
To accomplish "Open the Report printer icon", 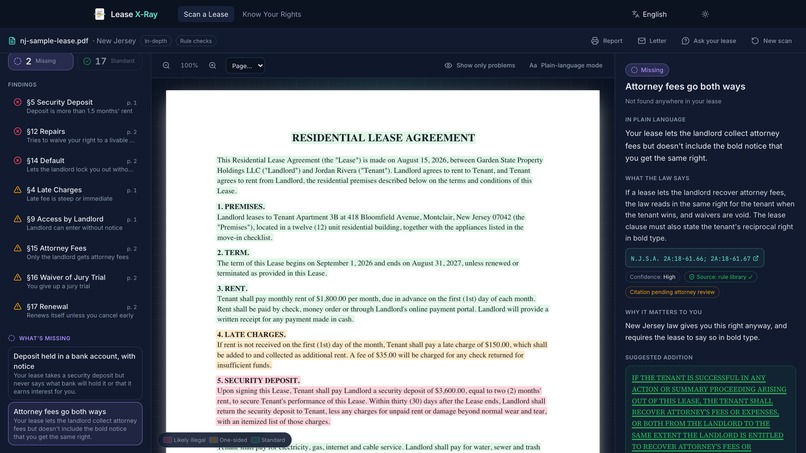I will click(x=595, y=41).
